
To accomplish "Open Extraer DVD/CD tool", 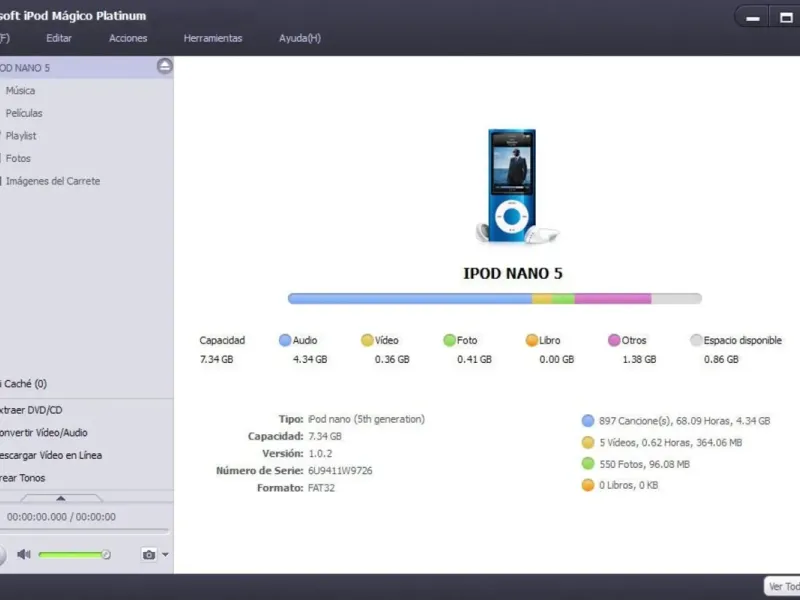I will pyautogui.click(x=31, y=410).
